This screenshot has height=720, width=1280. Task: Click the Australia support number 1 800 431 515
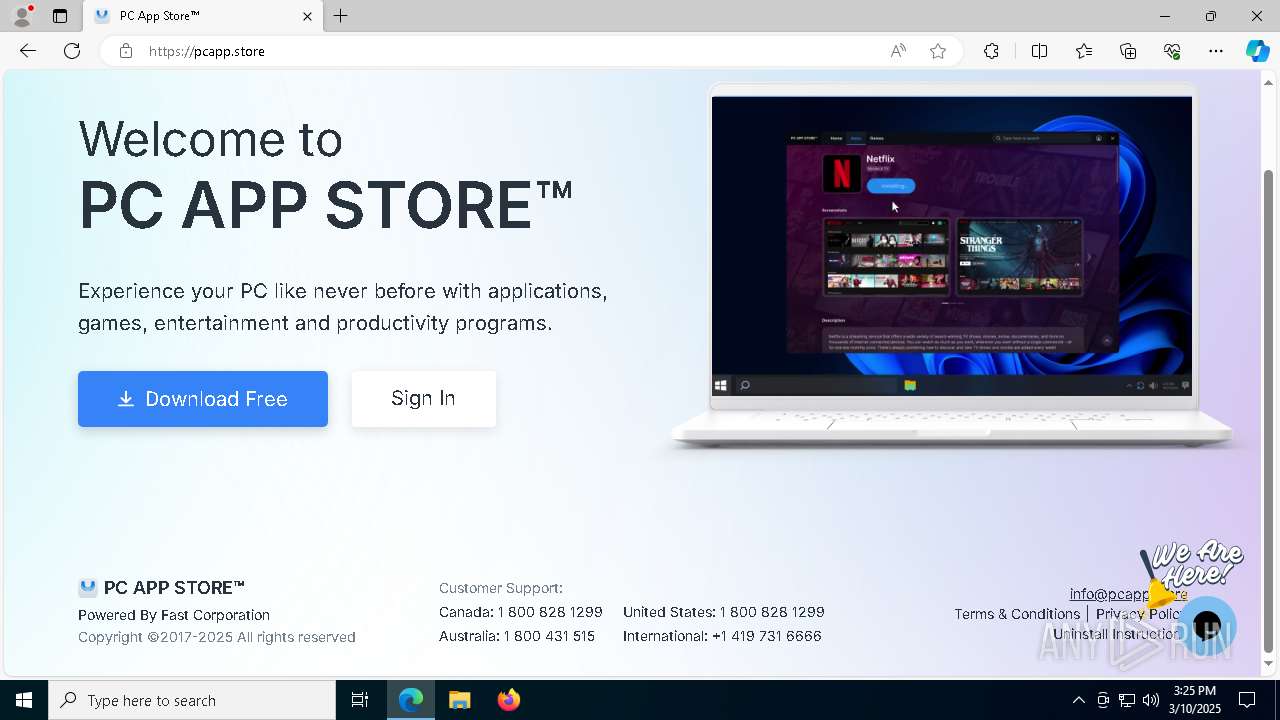(549, 636)
